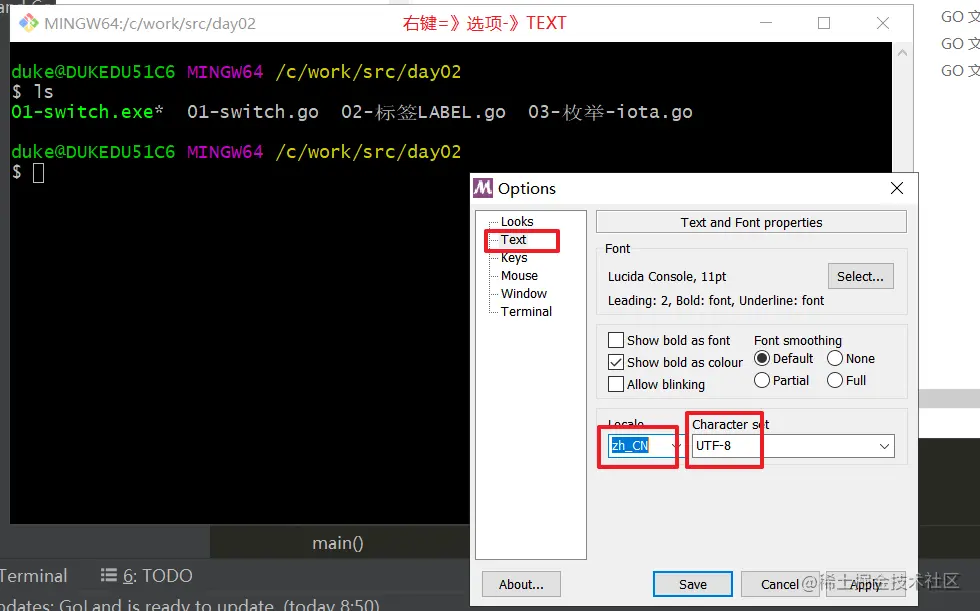980x611 pixels.
Task: Expand the Character set dropdown arrow
Action: click(x=884, y=446)
